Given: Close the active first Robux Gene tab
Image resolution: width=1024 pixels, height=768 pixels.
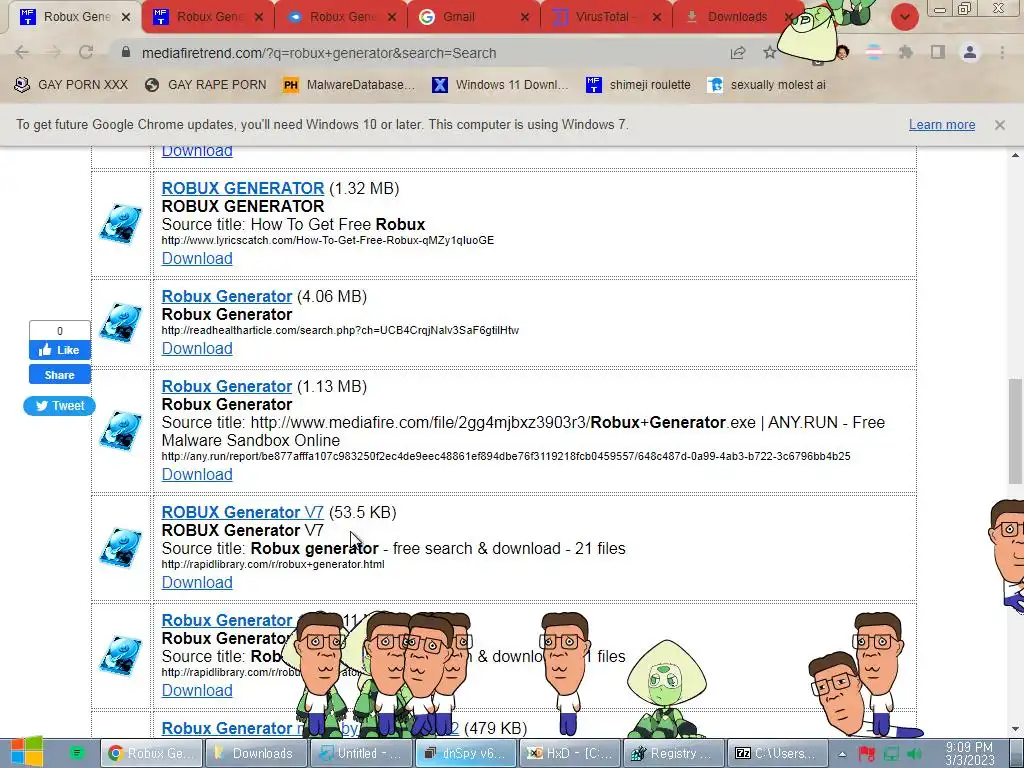Looking at the screenshot, I should coord(126,18).
